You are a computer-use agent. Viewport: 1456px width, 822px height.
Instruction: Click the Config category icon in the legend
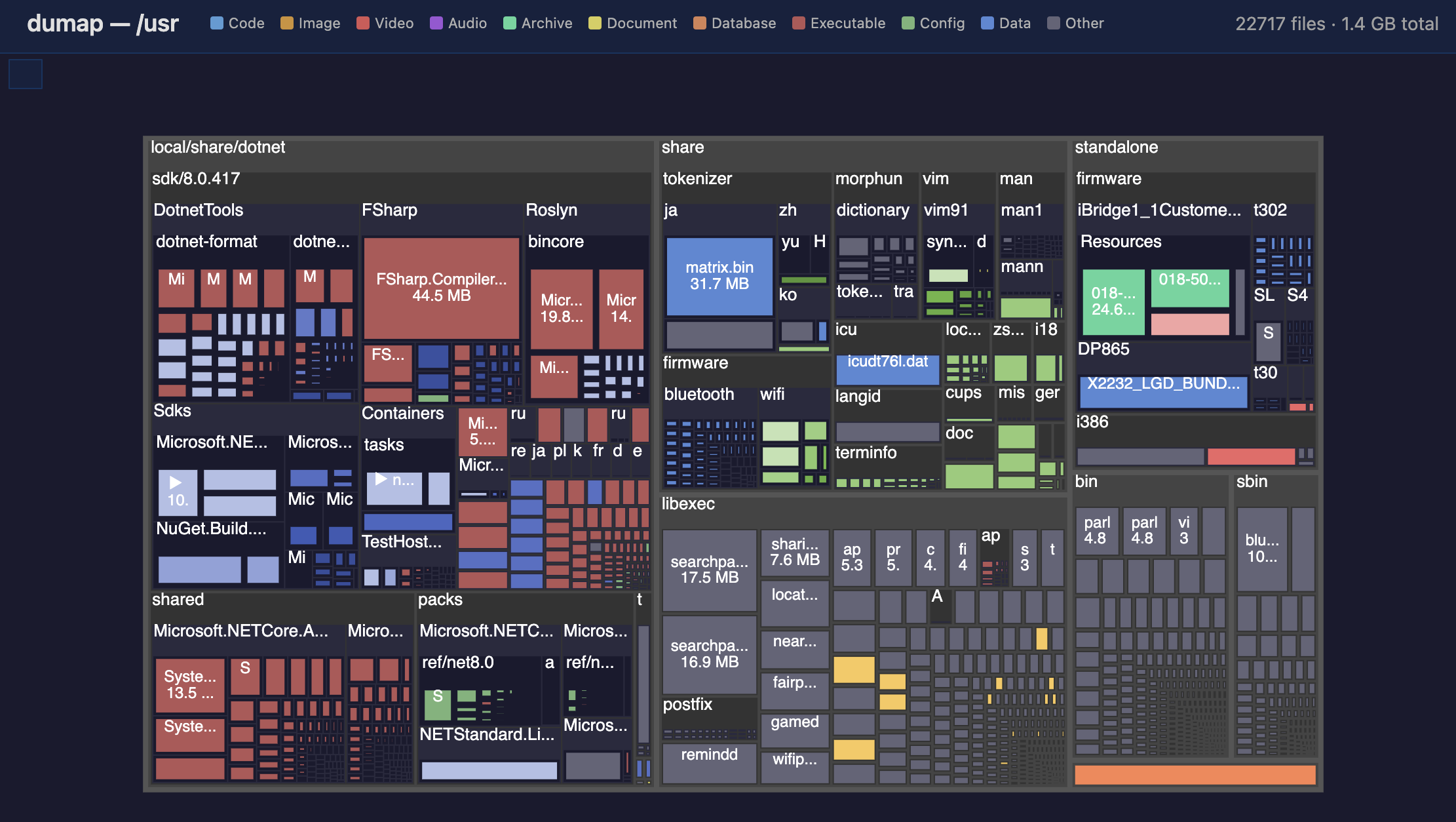pos(908,22)
